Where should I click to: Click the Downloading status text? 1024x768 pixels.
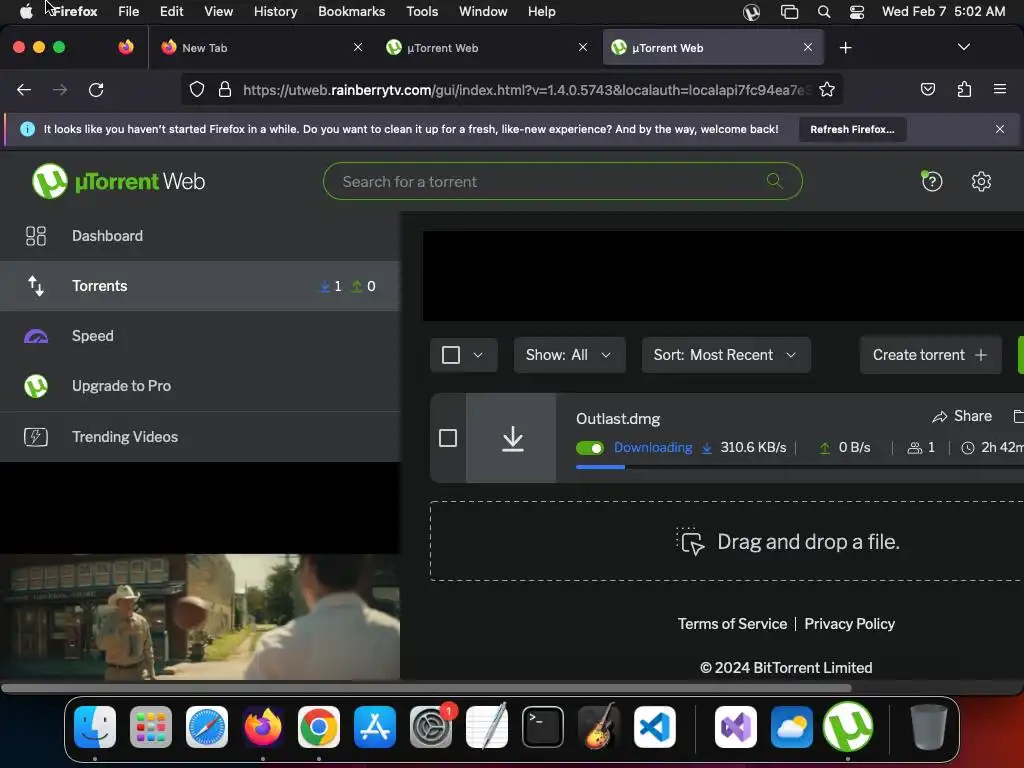(653, 447)
